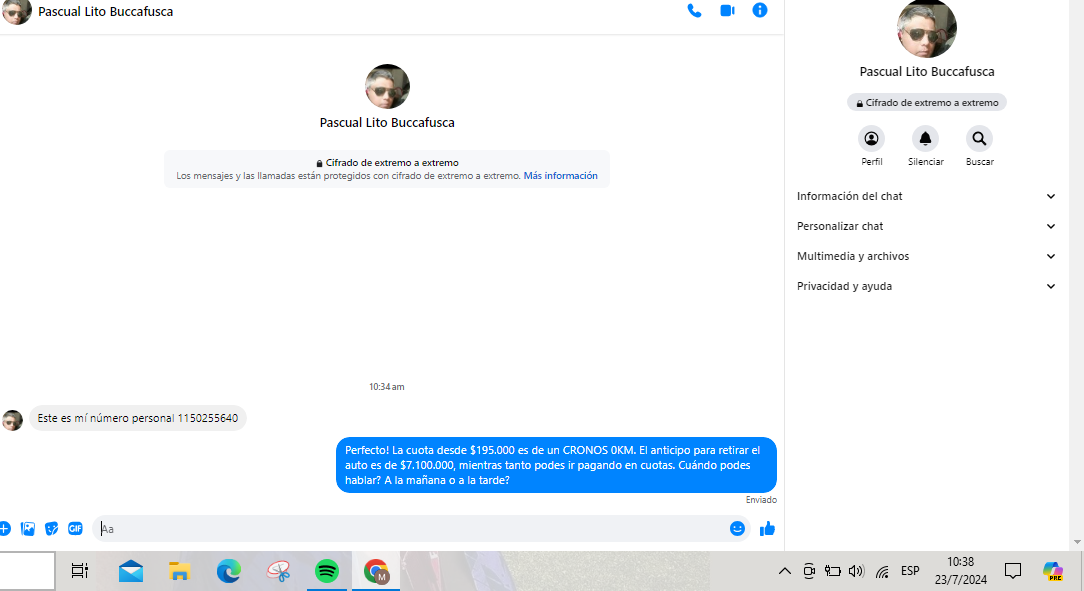This screenshot has height=591, width=1084.
Task: Start a video call from the chat header
Action: click(x=727, y=11)
